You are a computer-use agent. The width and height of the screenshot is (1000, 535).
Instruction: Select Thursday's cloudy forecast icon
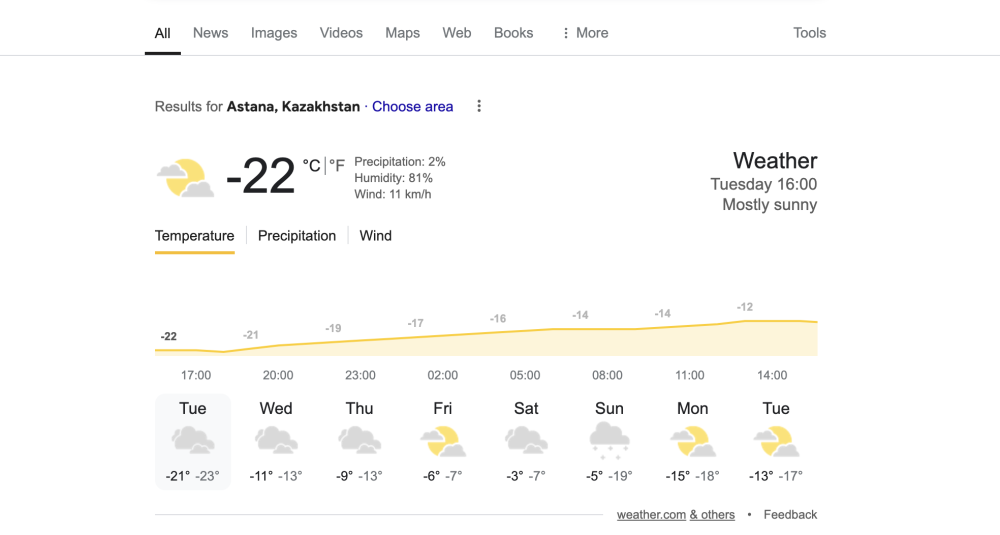tap(360, 441)
